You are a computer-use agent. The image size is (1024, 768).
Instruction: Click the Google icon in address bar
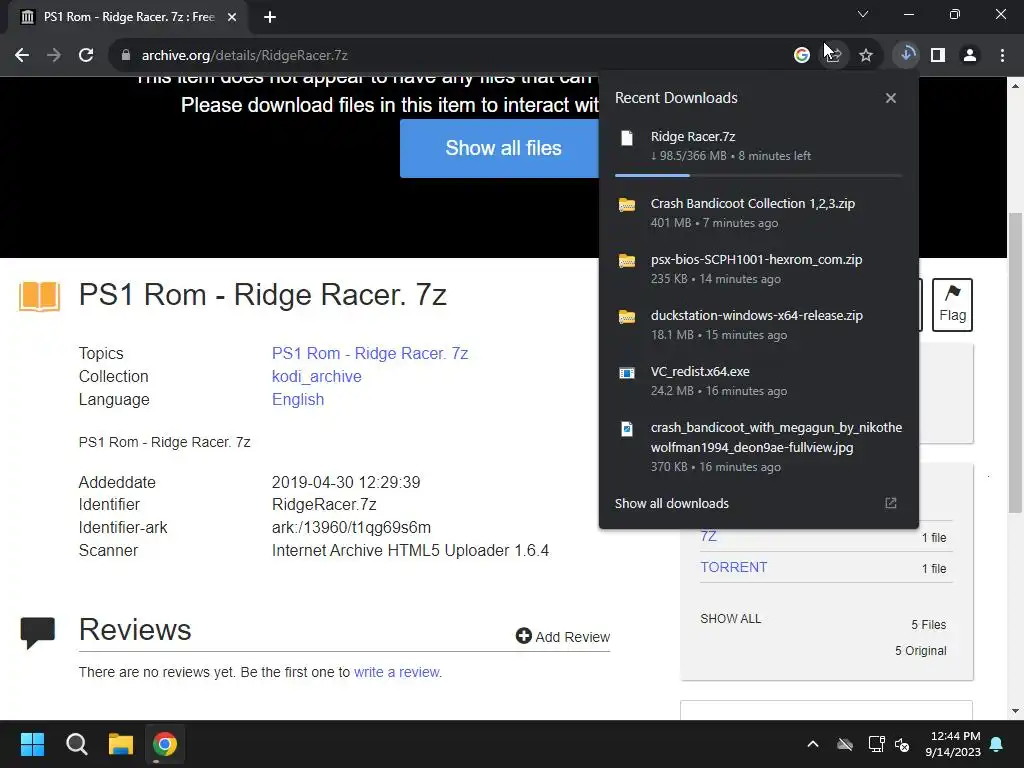click(802, 56)
